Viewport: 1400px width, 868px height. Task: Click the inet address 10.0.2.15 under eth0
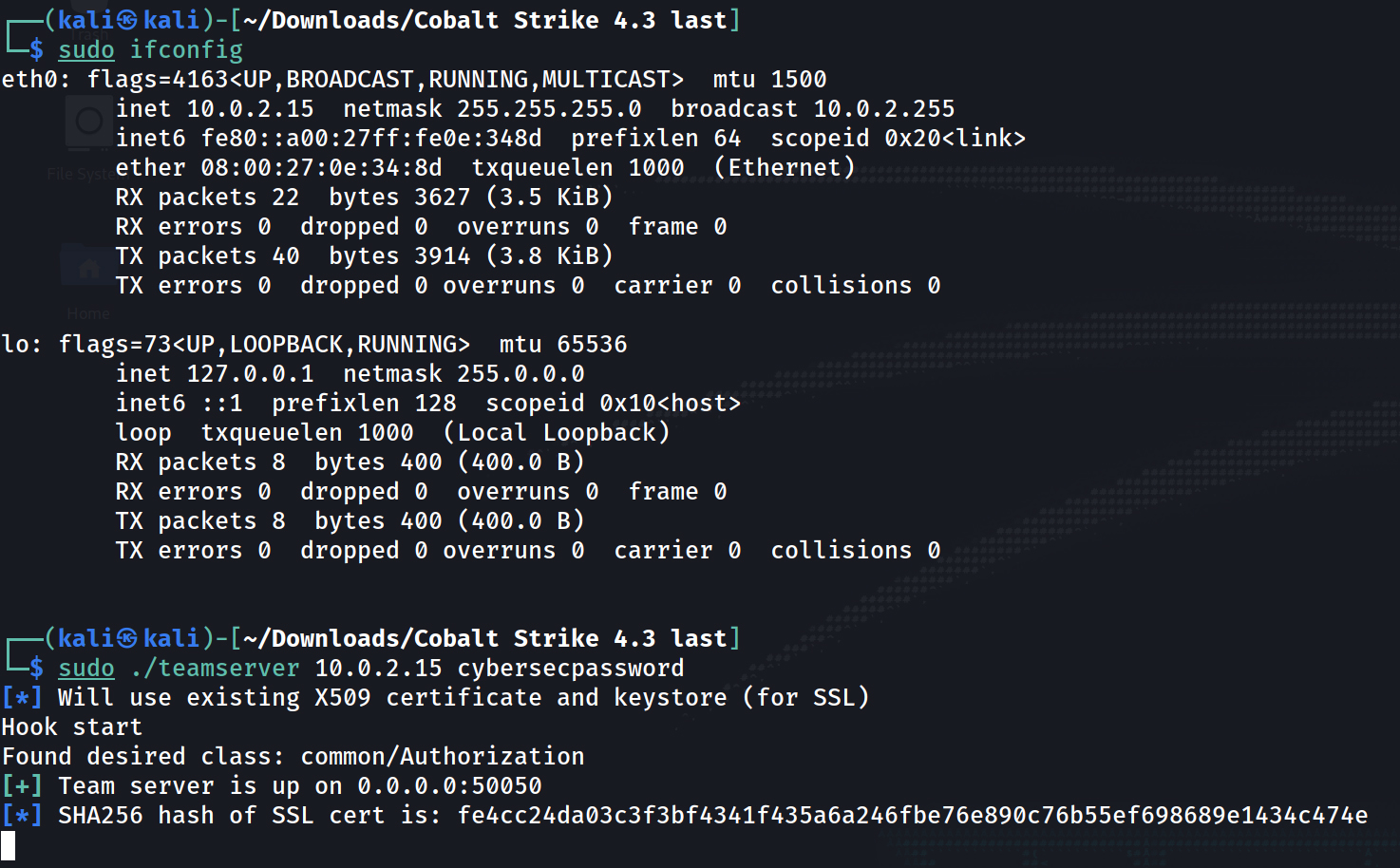pyautogui.click(x=250, y=109)
